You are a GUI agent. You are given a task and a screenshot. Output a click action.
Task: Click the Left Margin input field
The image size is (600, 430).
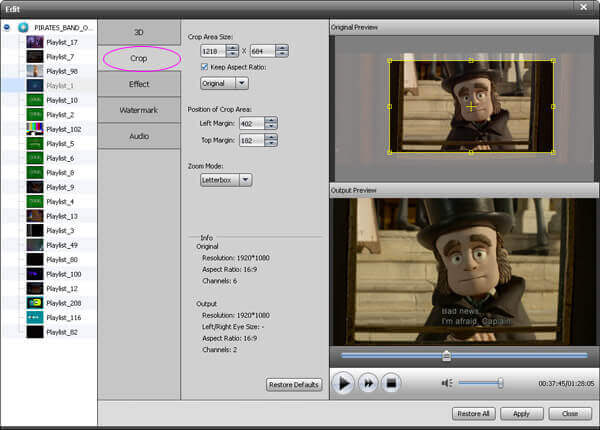pyautogui.click(x=252, y=123)
